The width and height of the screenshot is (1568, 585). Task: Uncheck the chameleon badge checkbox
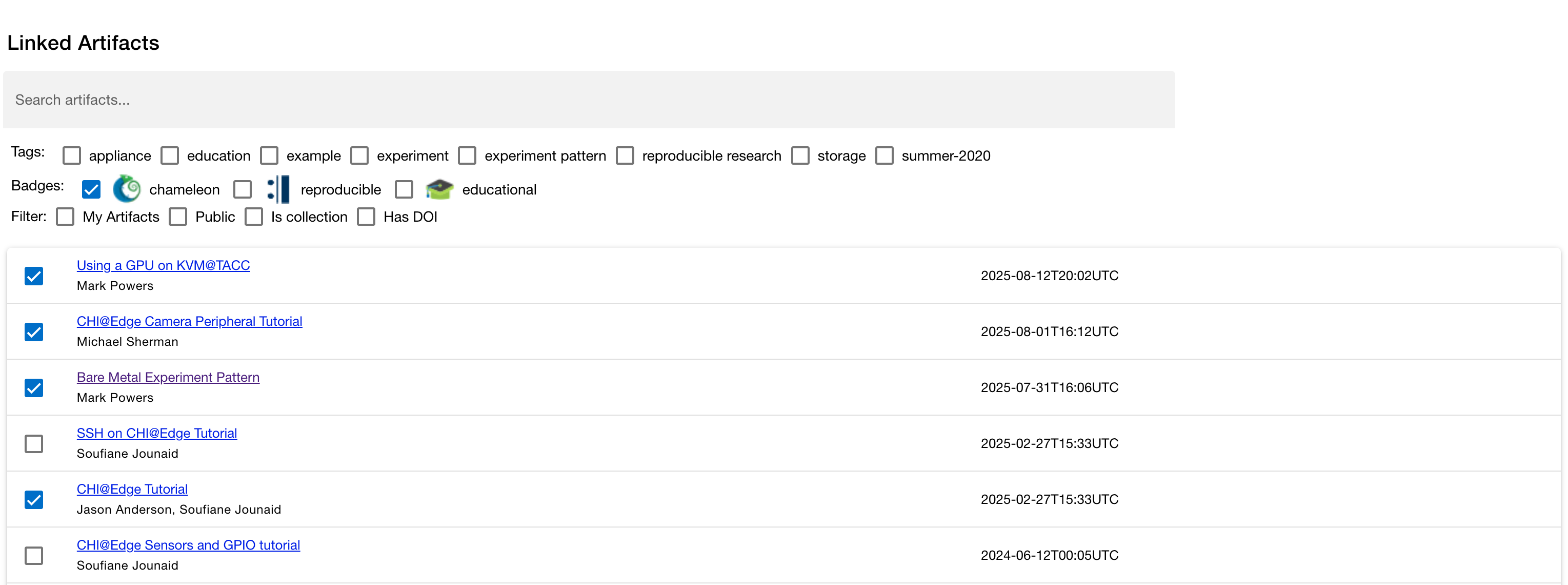coord(91,189)
